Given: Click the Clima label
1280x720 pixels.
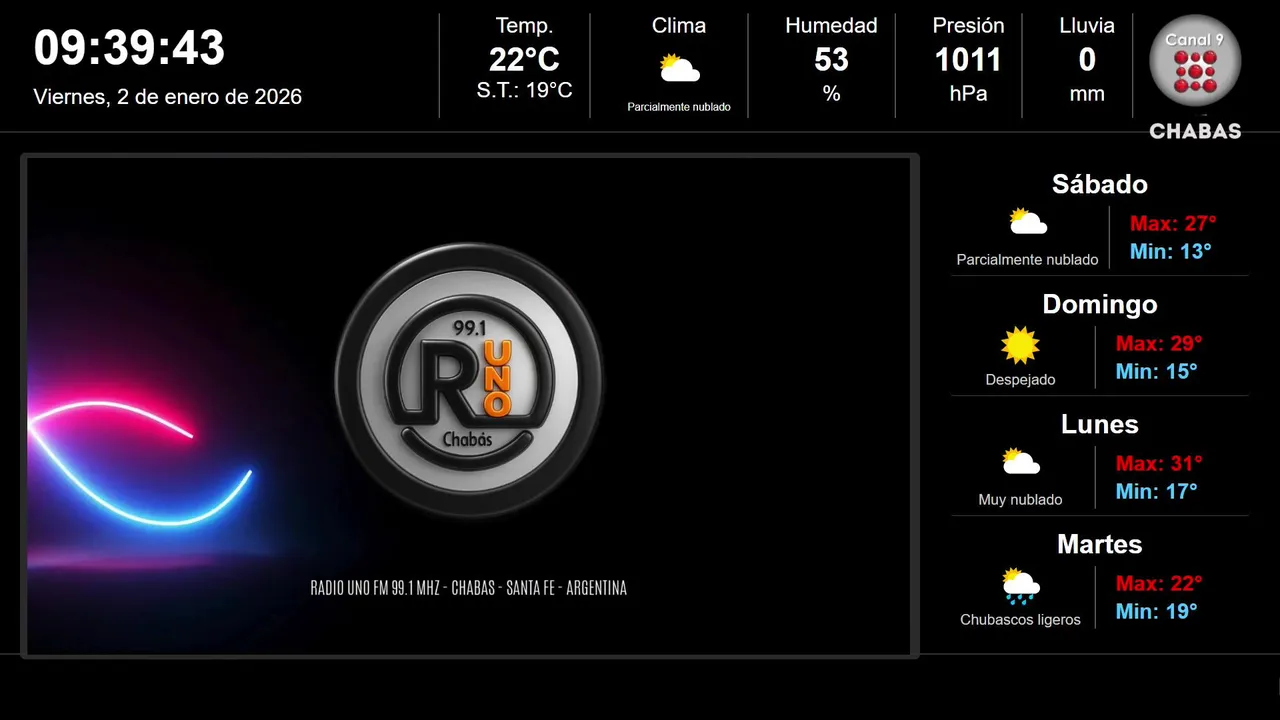Looking at the screenshot, I should [679, 26].
